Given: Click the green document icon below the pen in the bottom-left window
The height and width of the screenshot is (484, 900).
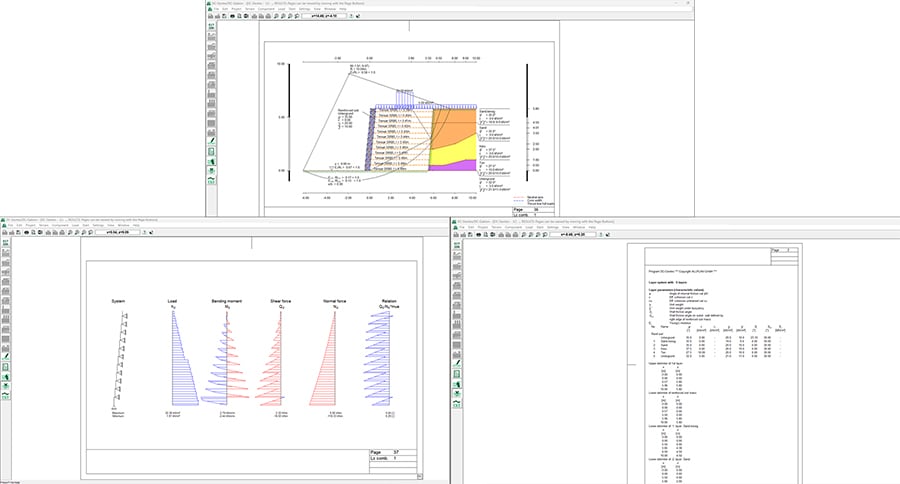Looking at the screenshot, I should (5, 367).
